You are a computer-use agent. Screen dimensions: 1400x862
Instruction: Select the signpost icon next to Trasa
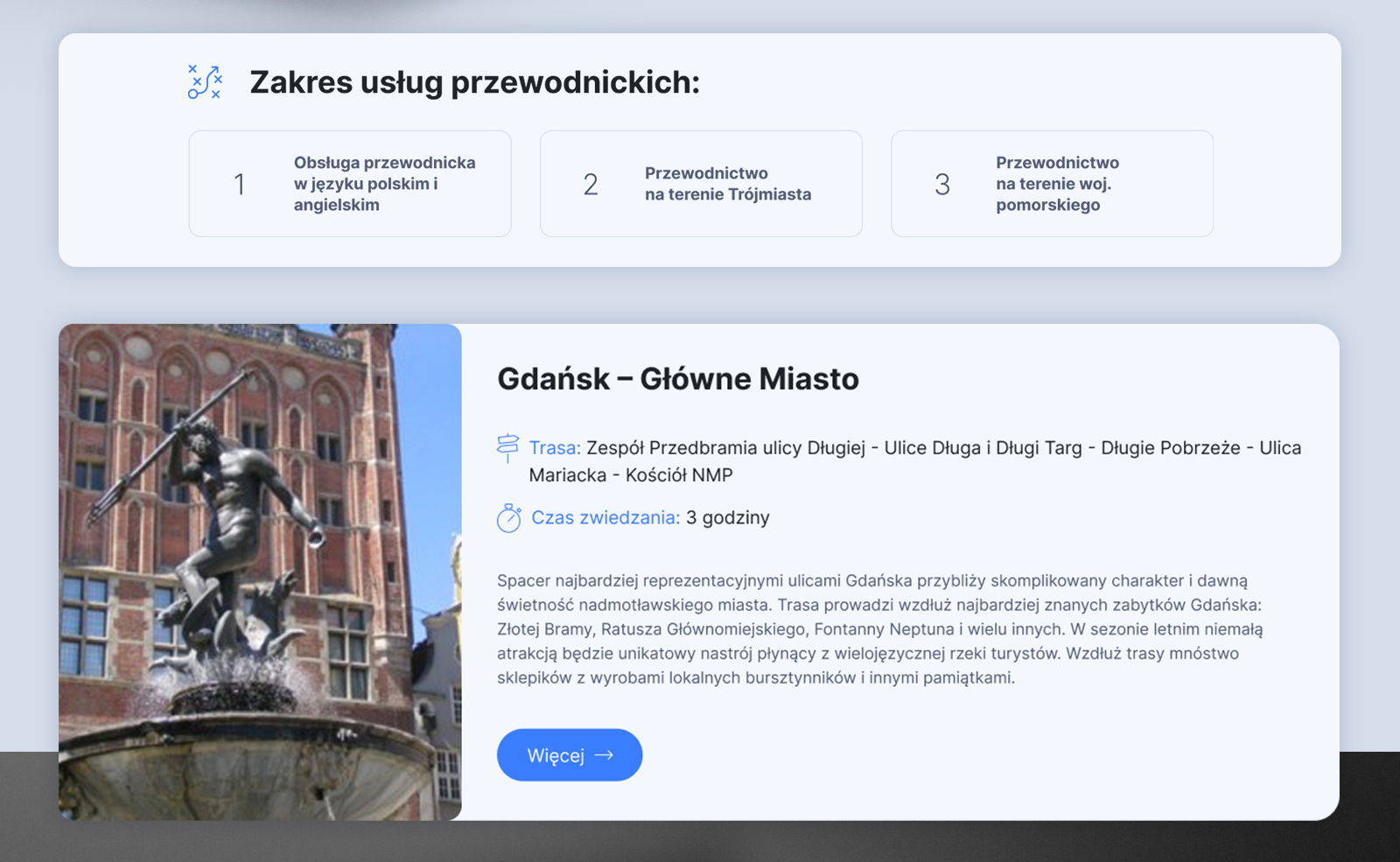(x=507, y=447)
